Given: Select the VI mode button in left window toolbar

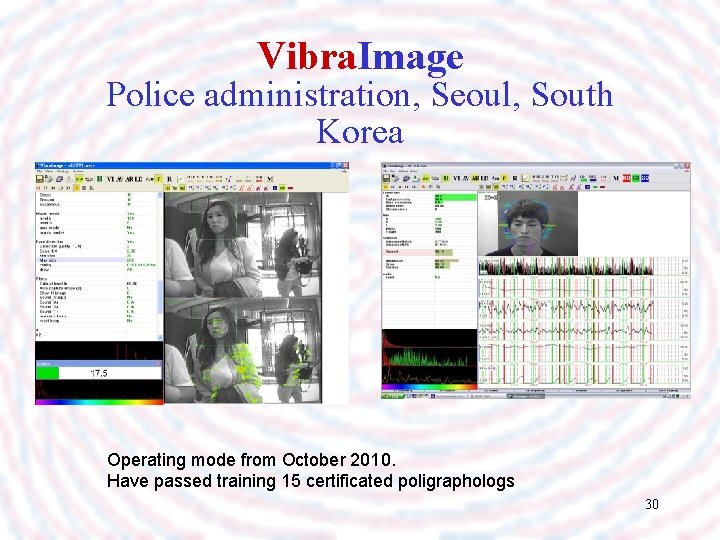Looking at the screenshot, I should (x=111, y=179).
